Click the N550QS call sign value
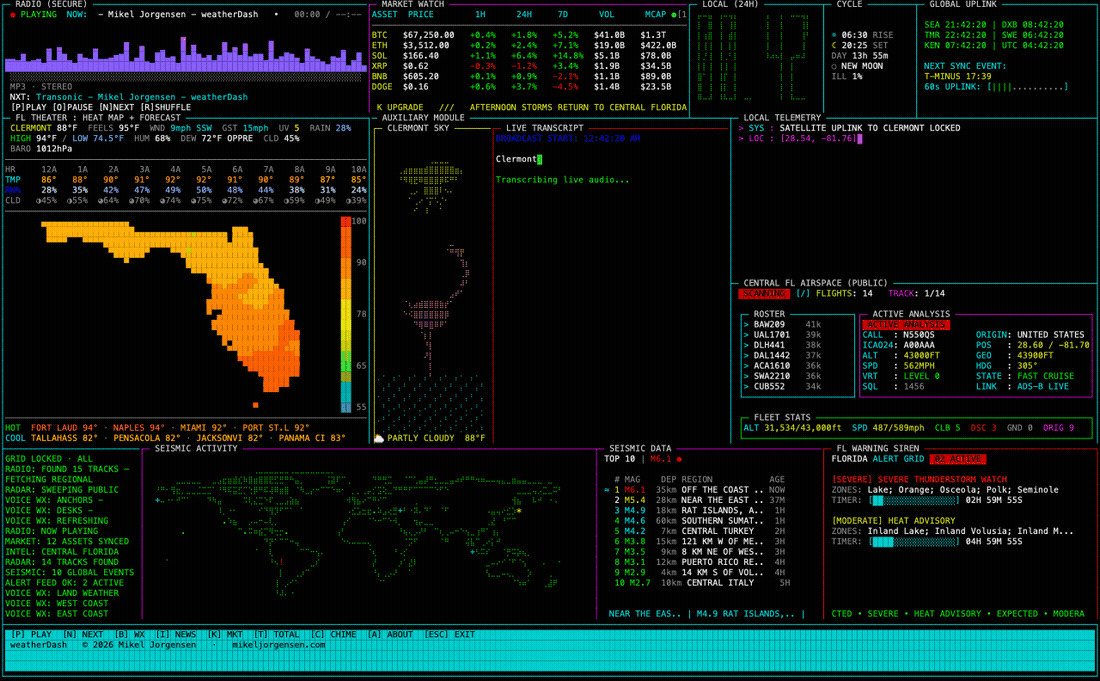This screenshot has width=1100, height=681. tap(918, 335)
